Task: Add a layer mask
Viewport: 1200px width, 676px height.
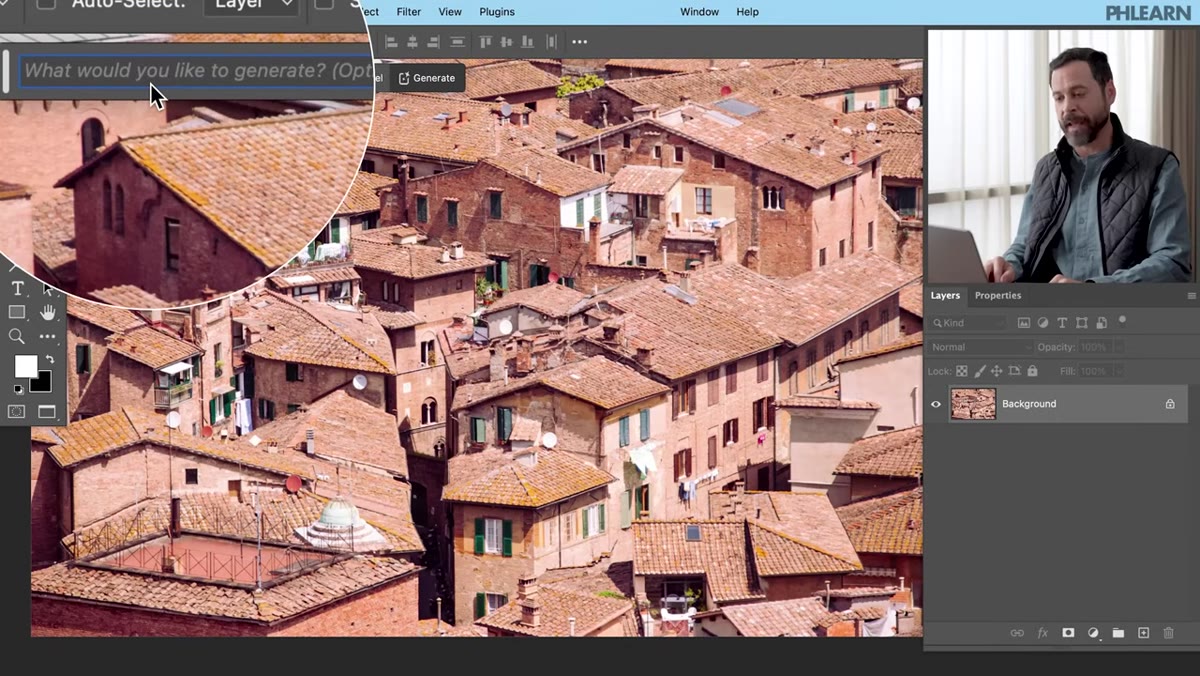Action: pyautogui.click(x=1068, y=633)
